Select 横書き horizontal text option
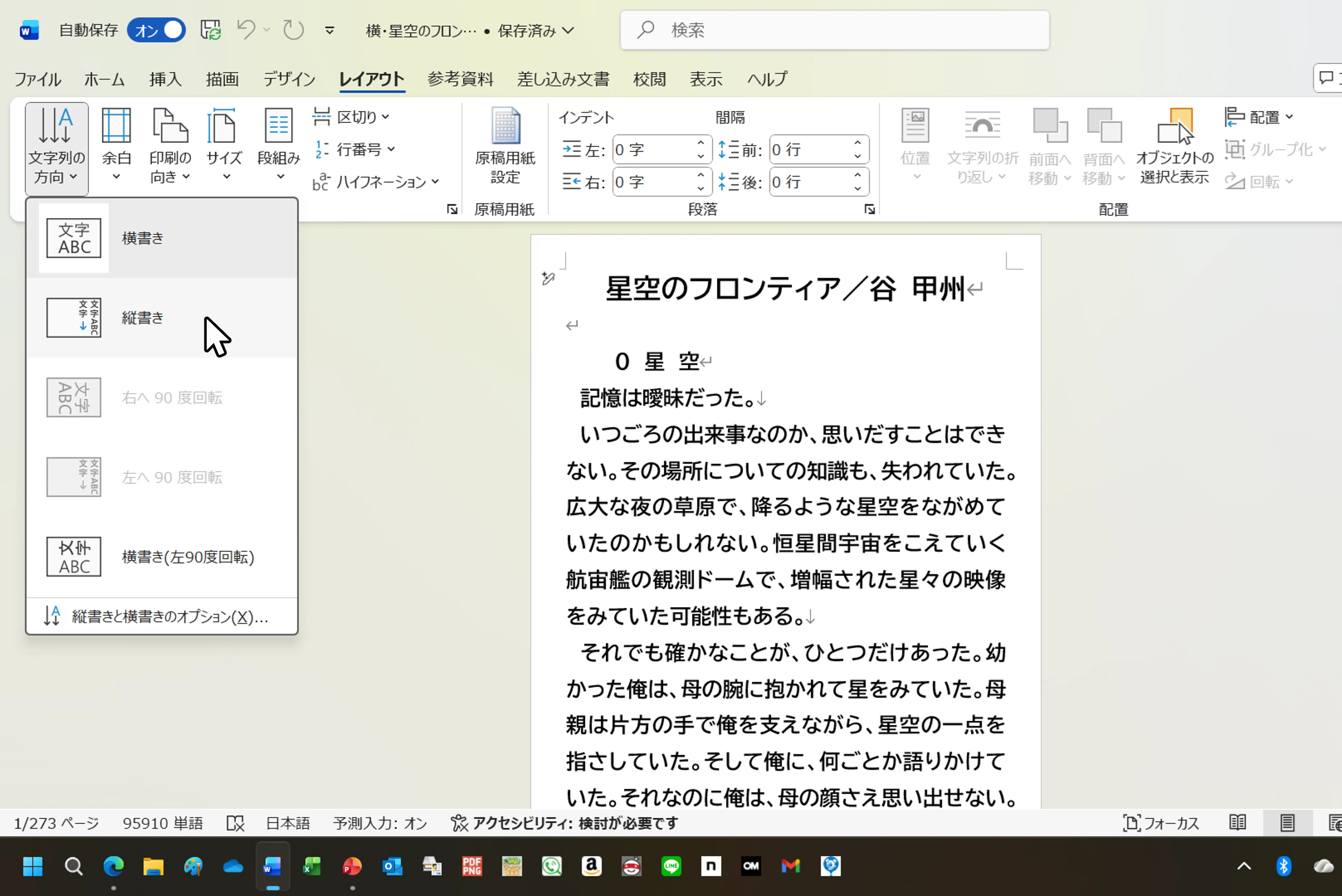 [x=162, y=238]
